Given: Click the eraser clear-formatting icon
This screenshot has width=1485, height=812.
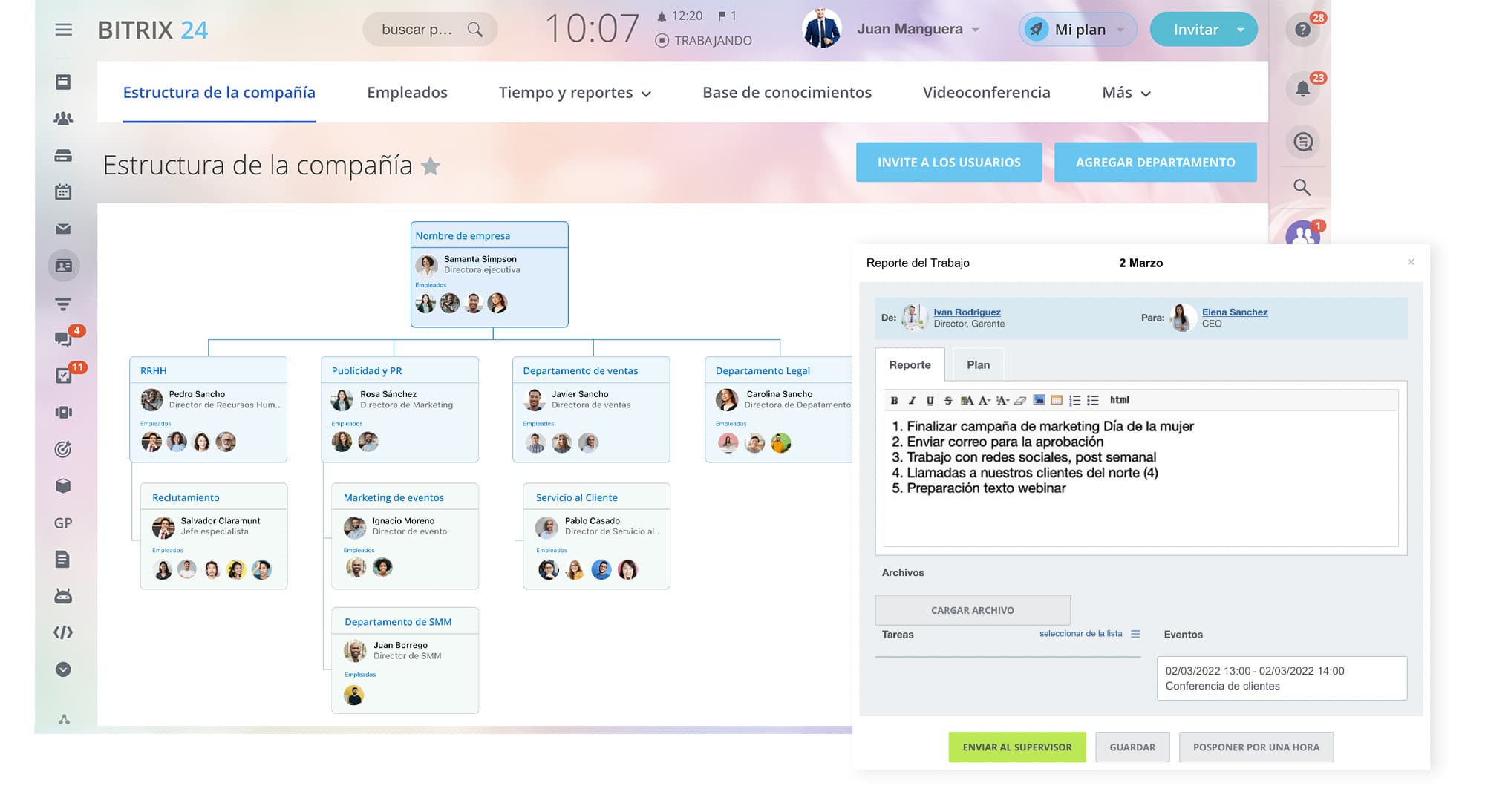Looking at the screenshot, I should pos(1020,400).
